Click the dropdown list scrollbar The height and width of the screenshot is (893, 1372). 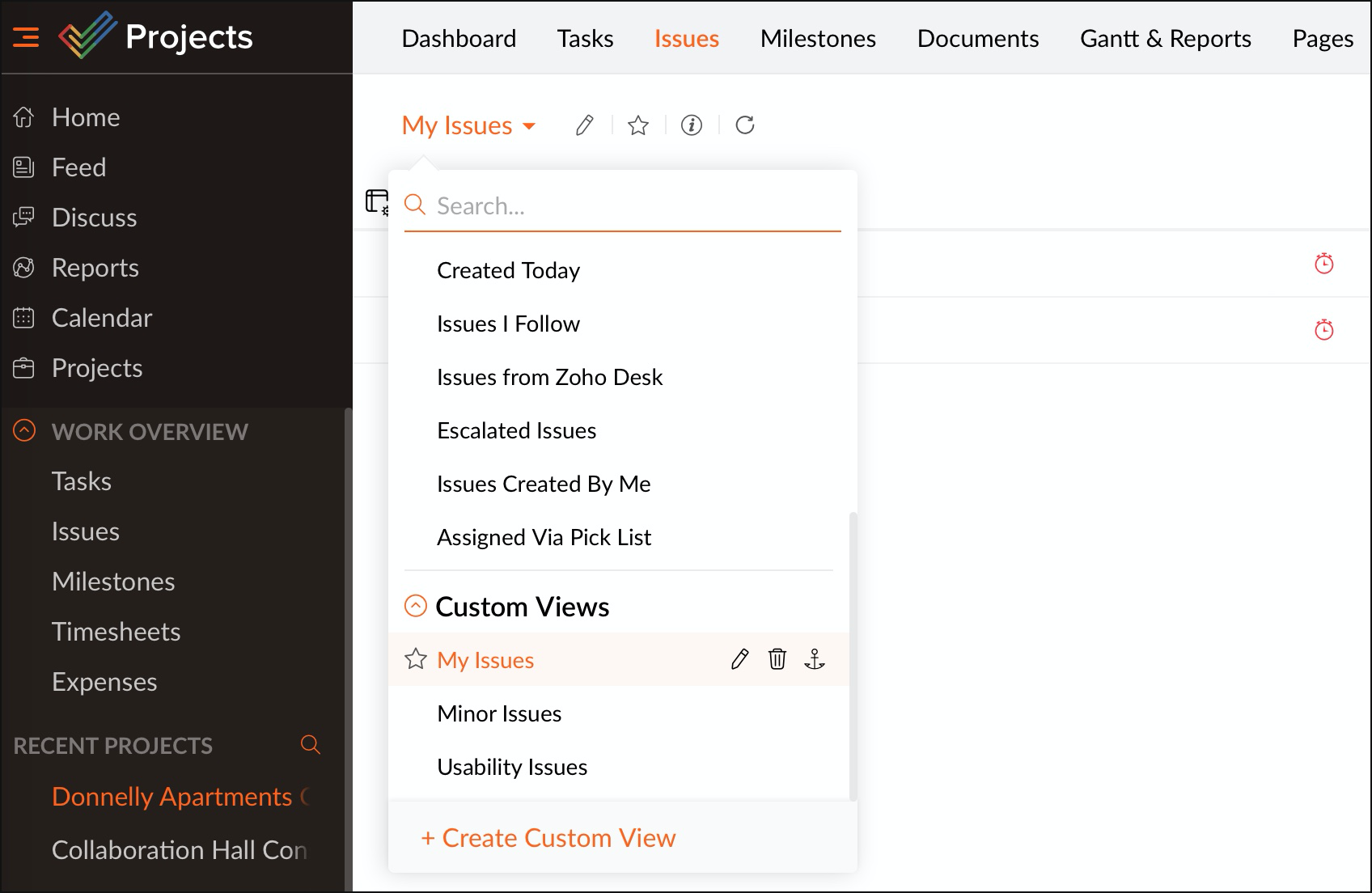tap(853, 655)
